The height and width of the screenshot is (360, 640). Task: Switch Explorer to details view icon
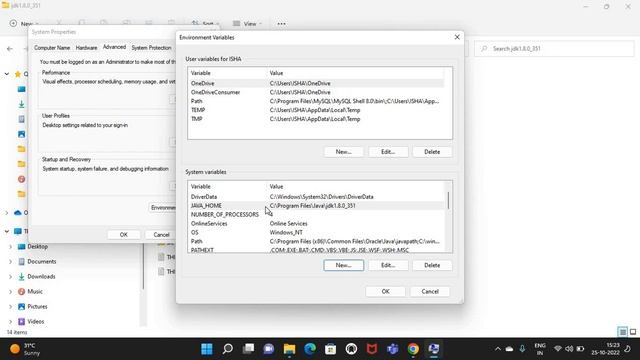pos(622,332)
